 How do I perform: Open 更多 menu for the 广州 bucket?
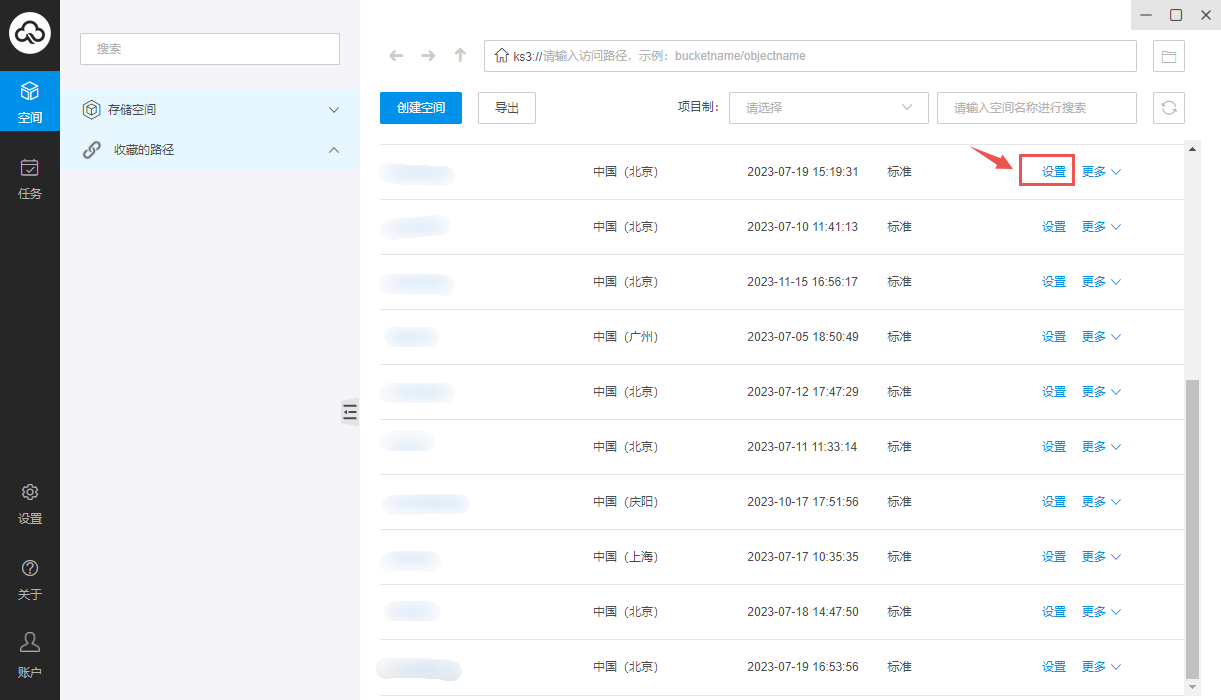coord(1101,337)
